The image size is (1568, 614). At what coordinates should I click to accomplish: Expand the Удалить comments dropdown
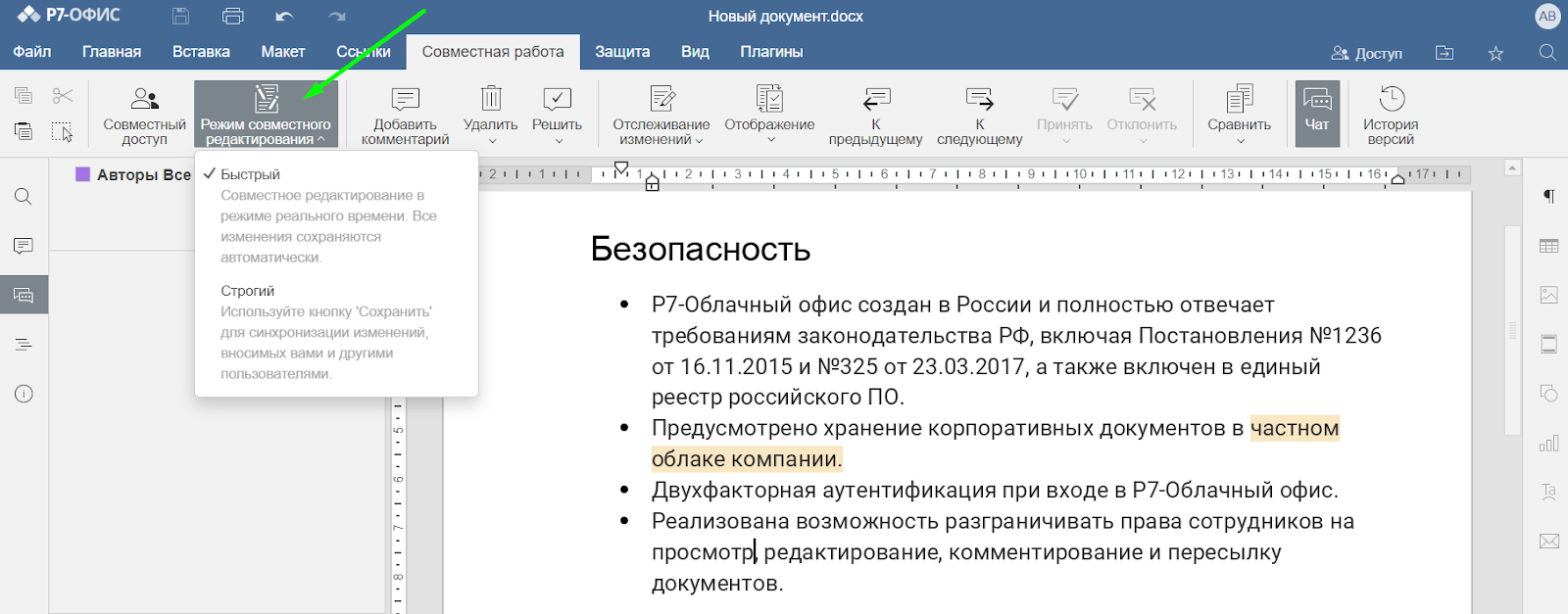[491, 141]
